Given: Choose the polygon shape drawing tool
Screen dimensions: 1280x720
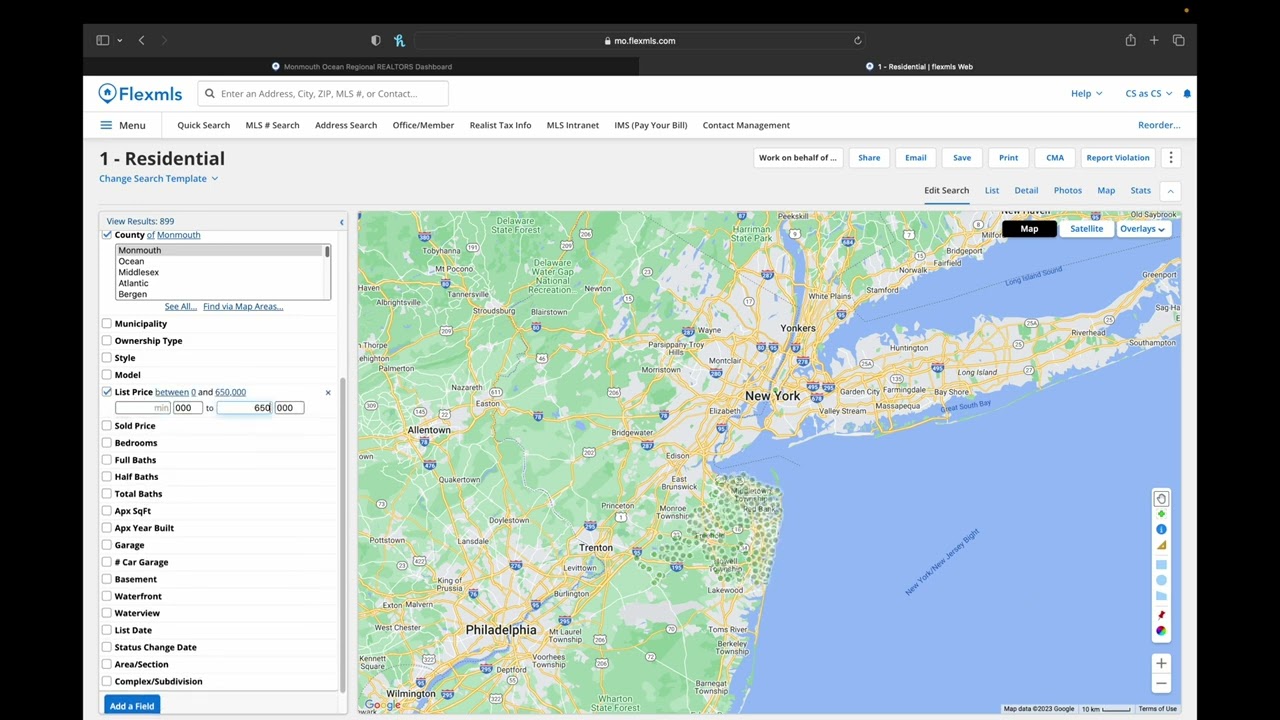Looking at the screenshot, I should (x=1161, y=596).
